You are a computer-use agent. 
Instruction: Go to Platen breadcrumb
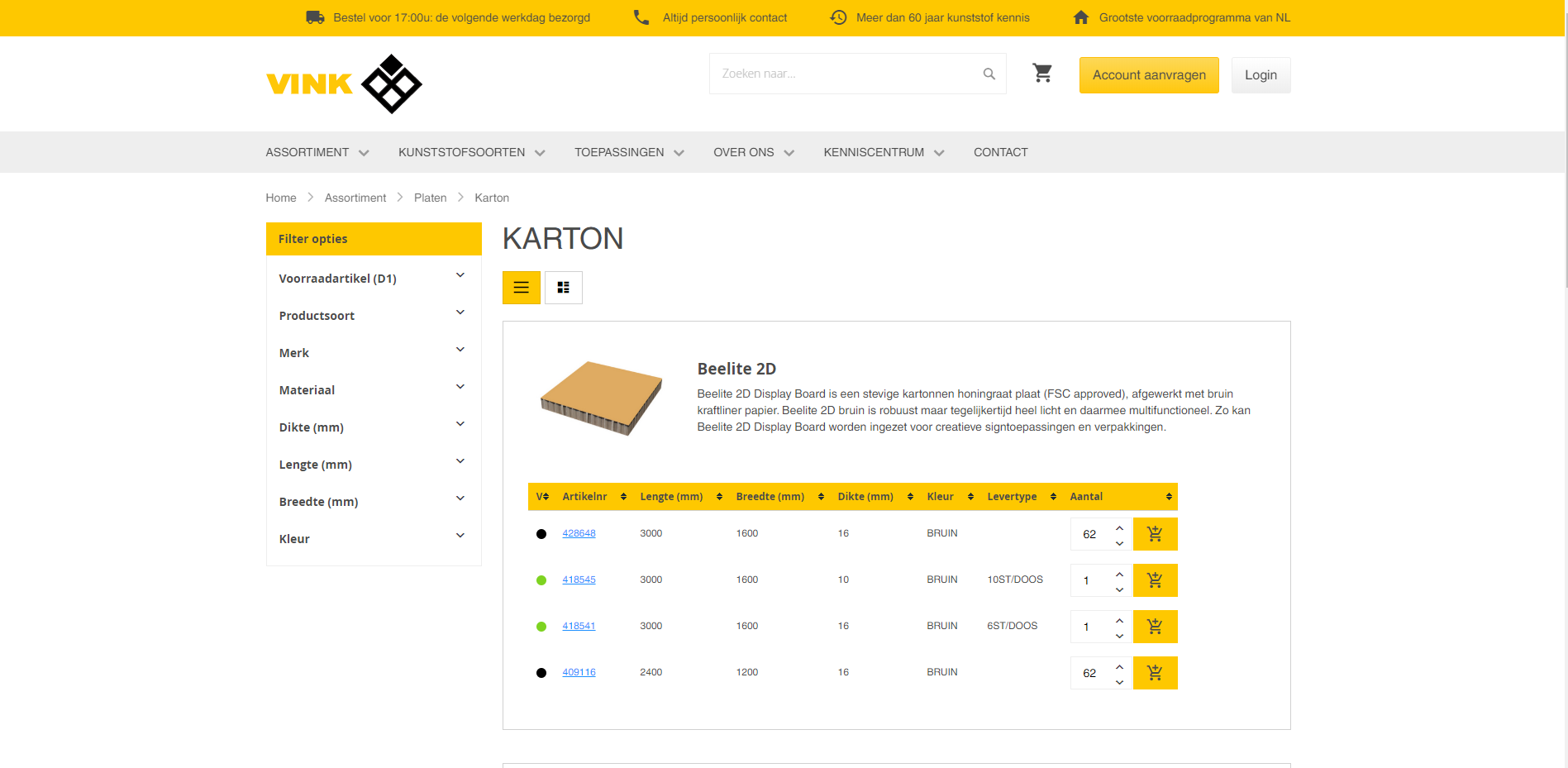coord(430,198)
